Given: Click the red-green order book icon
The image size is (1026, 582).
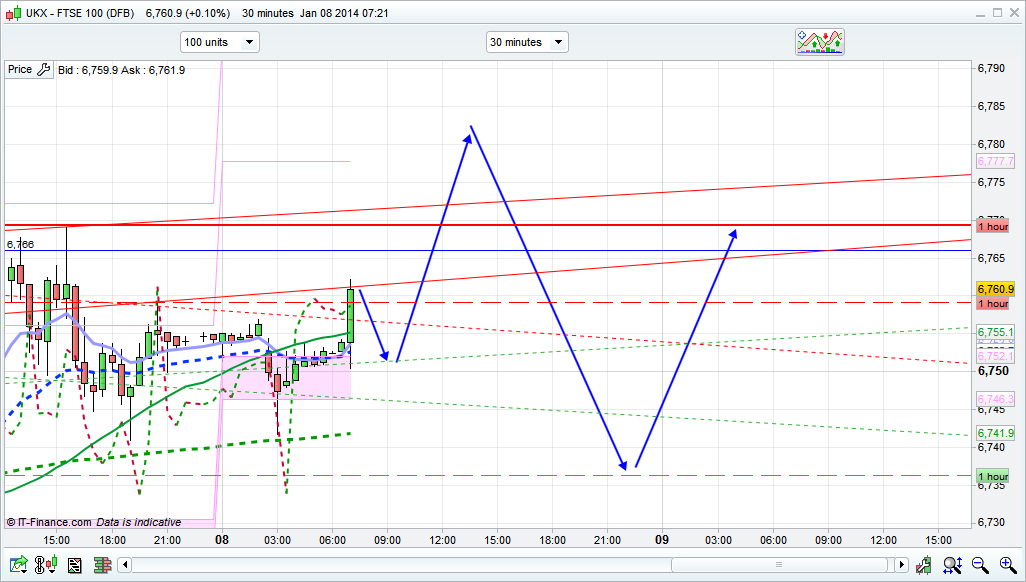Looking at the screenshot, I should 100,566.
